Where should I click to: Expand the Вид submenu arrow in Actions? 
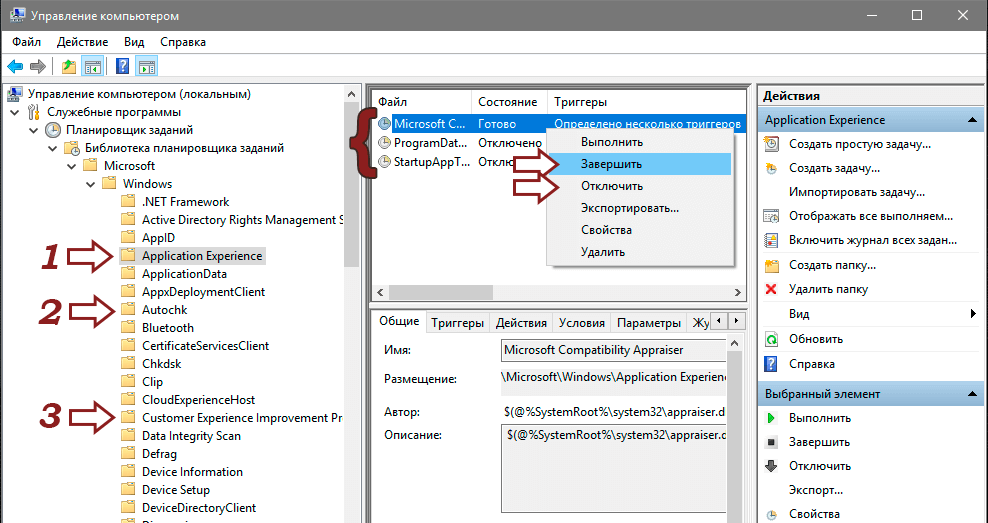(973, 314)
